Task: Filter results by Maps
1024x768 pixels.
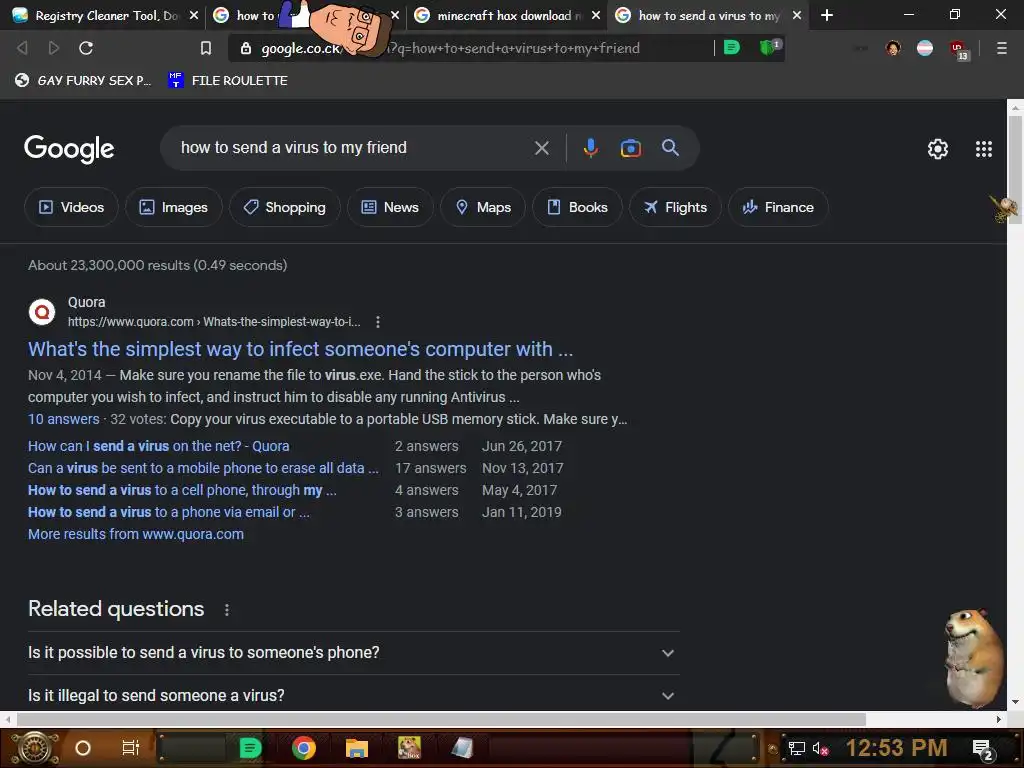Action: point(483,207)
